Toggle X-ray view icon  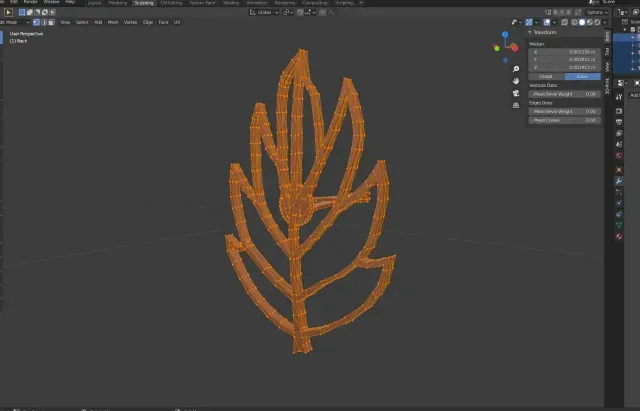564,22
